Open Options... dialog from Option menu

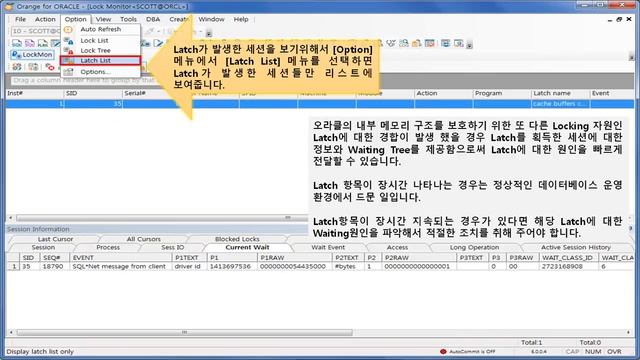(100, 72)
